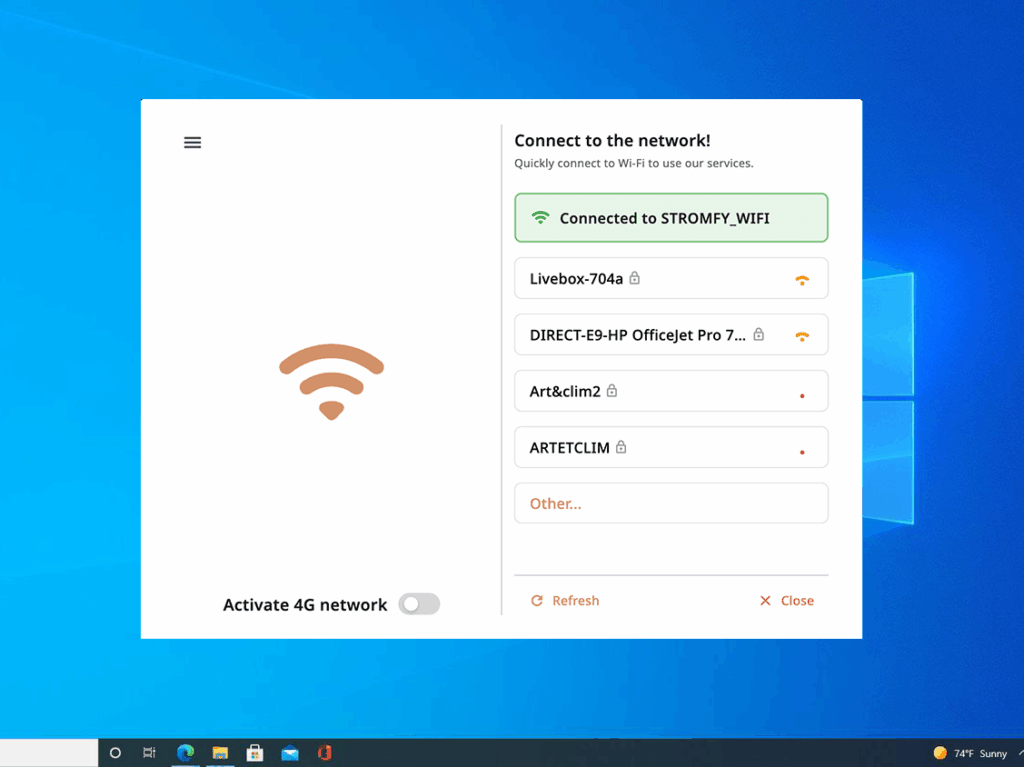The height and width of the screenshot is (767, 1024).
Task: Toggle the Activate 4G network switch
Action: coord(418,604)
